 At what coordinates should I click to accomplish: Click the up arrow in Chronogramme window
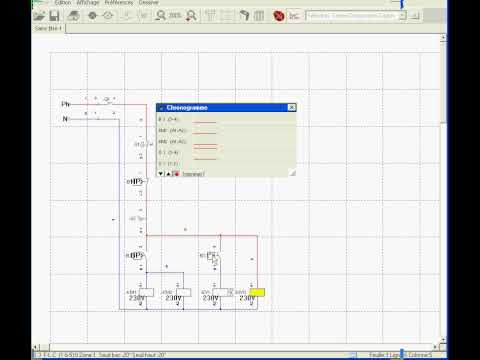(x=168, y=174)
